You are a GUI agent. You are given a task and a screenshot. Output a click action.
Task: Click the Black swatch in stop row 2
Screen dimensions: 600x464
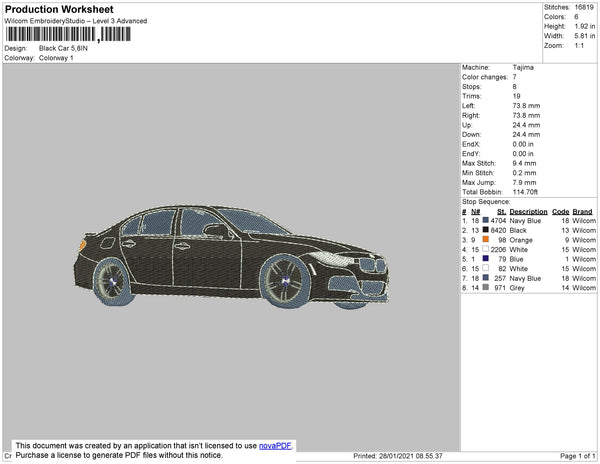tap(486, 230)
